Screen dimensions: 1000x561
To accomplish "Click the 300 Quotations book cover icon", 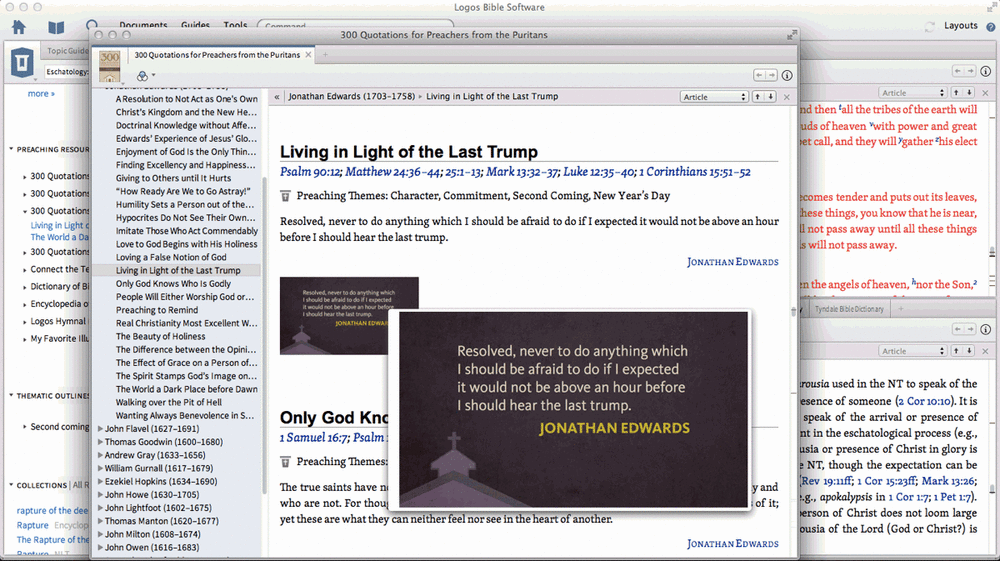I will [x=110, y=66].
